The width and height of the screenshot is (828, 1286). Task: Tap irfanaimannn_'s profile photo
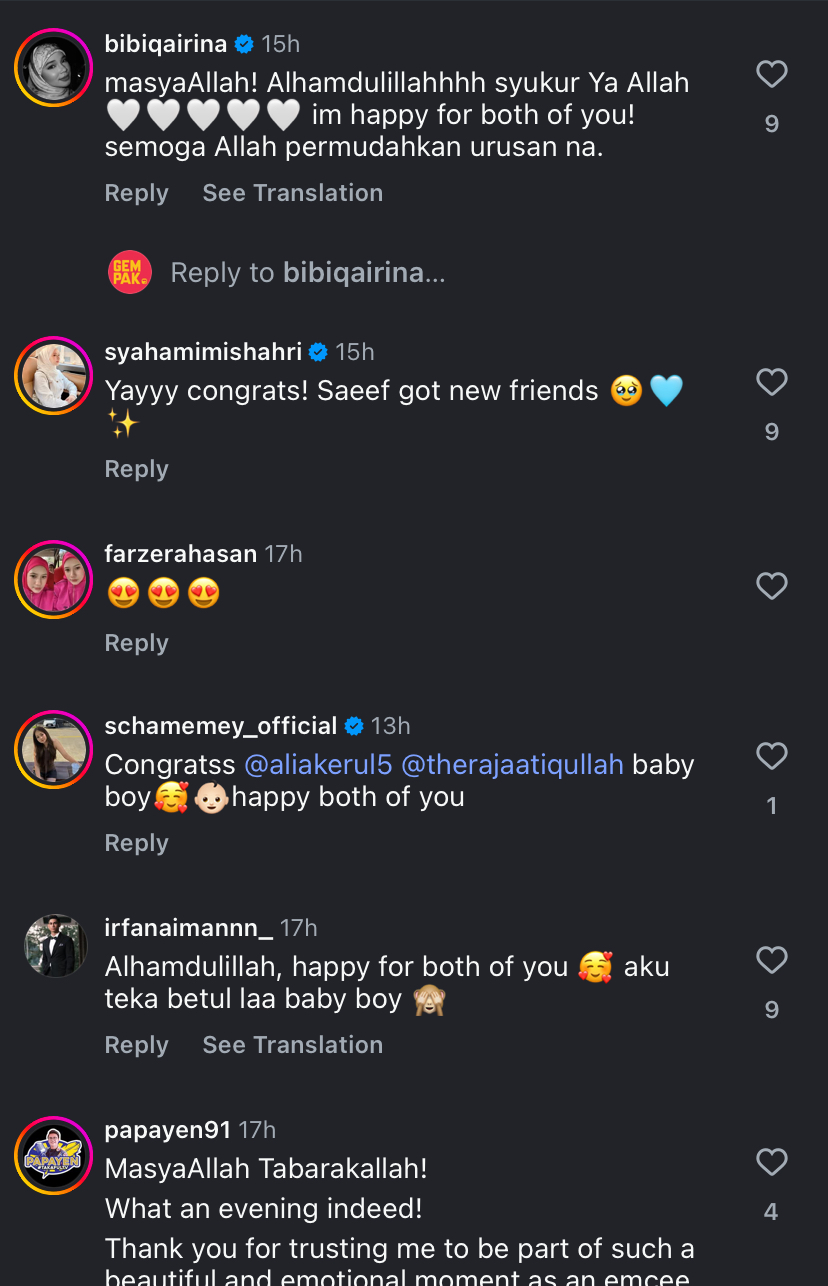(x=54, y=946)
